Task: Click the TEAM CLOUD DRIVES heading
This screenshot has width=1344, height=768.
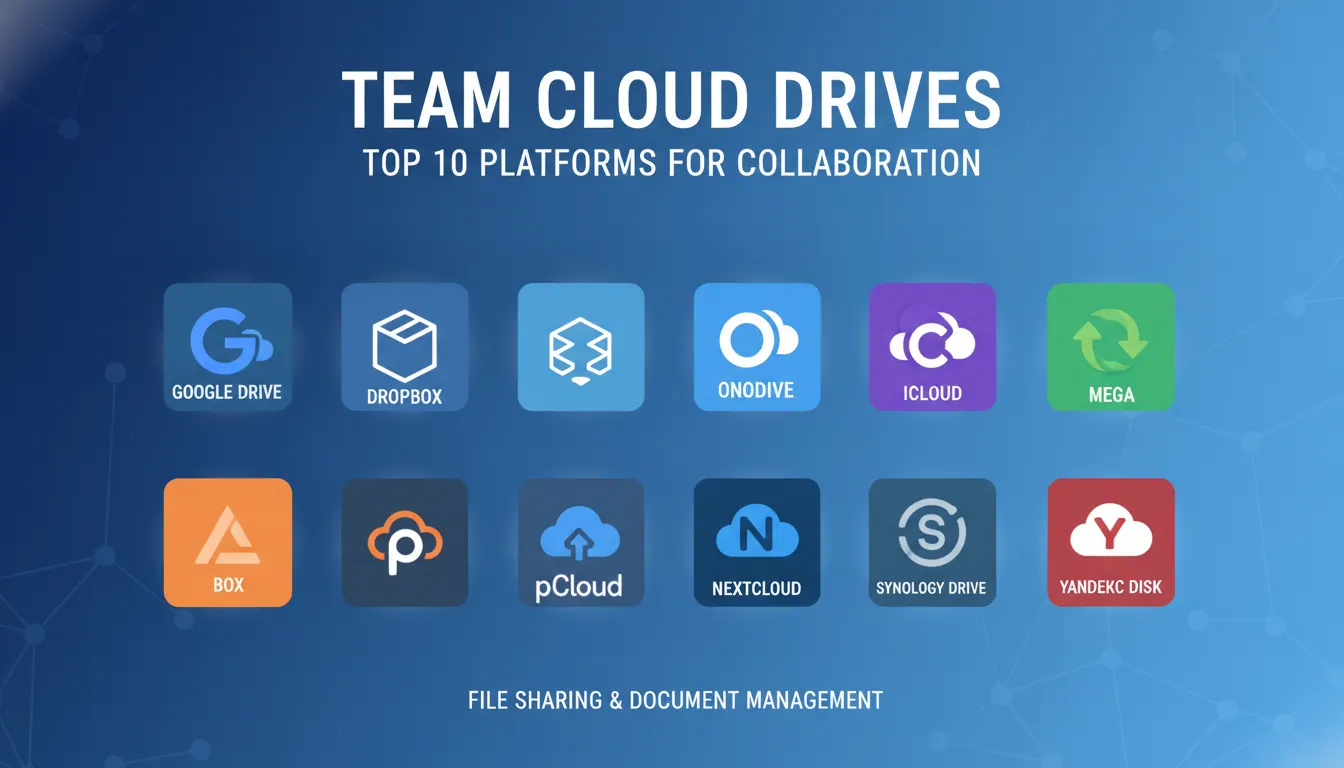Action: click(671, 100)
